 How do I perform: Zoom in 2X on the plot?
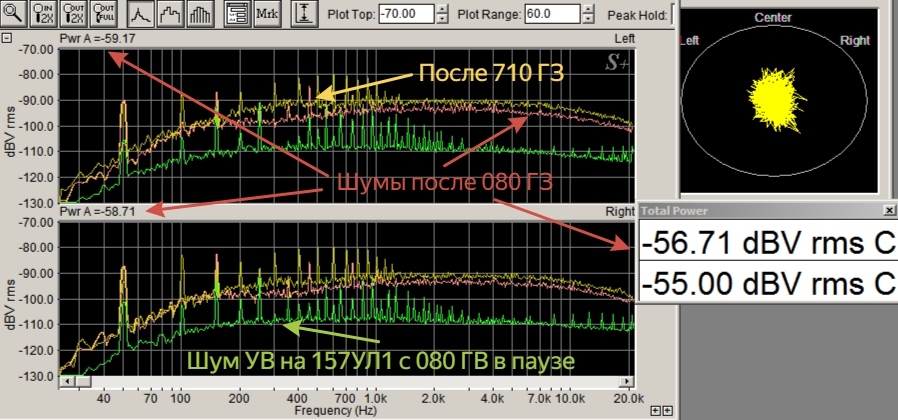tap(44, 14)
